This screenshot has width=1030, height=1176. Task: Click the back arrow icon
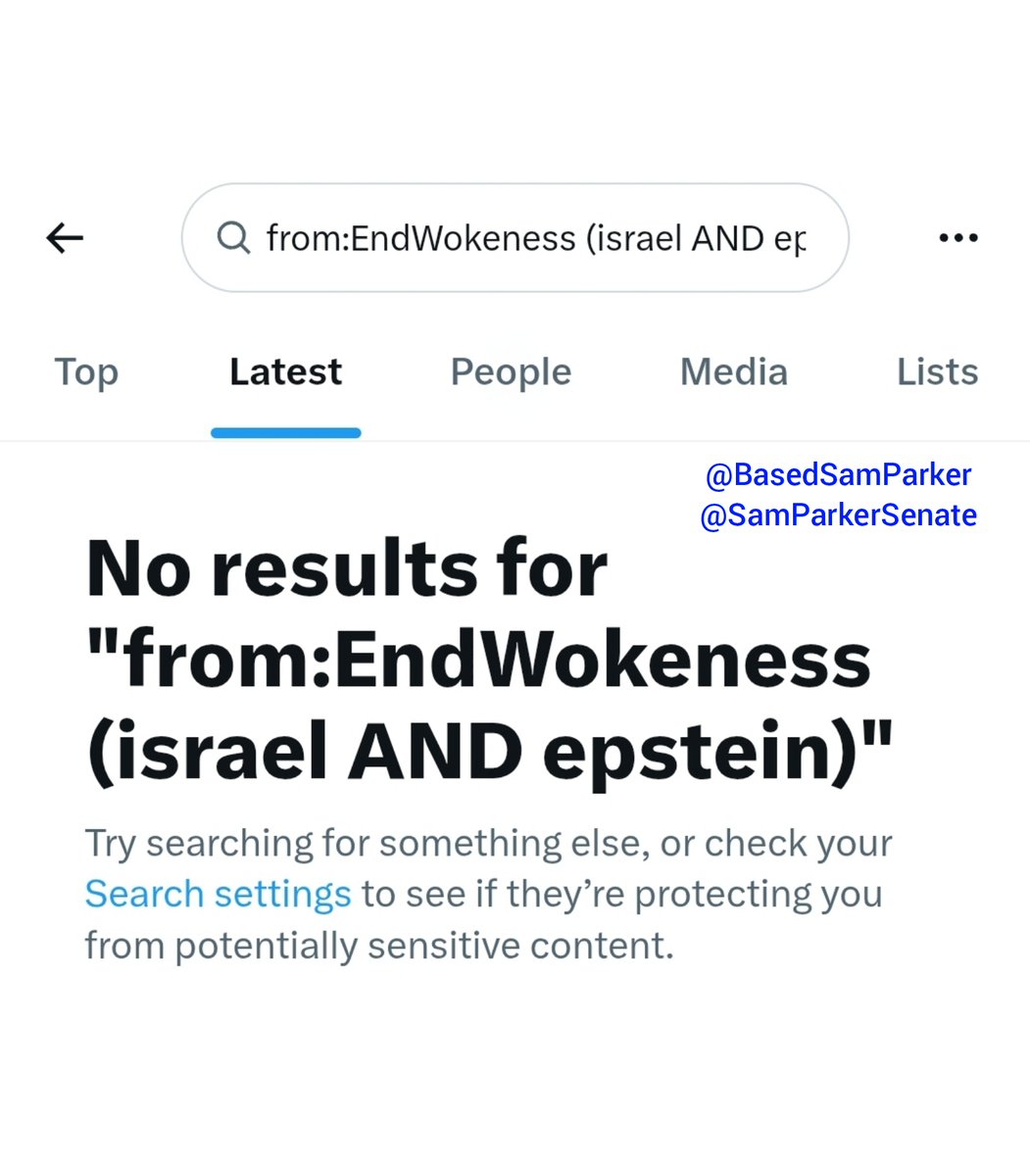pyautogui.click(x=65, y=238)
